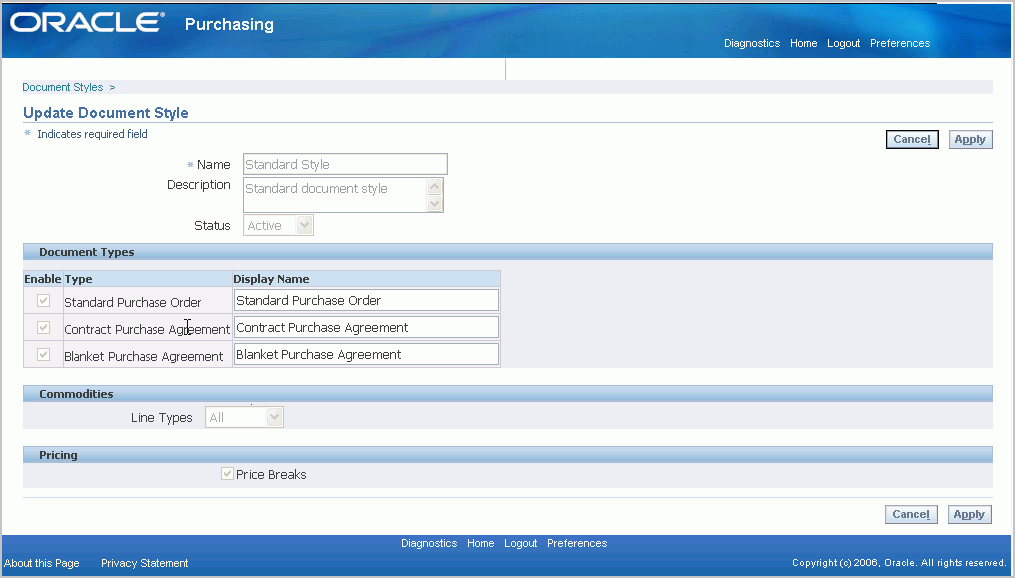Click the bottom Cancel button
The height and width of the screenshot is (578, 1015).
[x=911, y=514]
